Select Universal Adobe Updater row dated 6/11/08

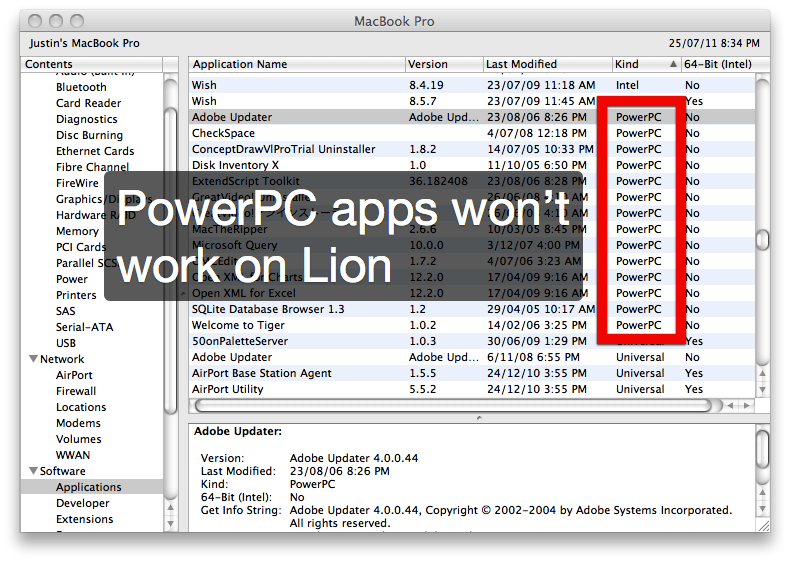click(472, 357)
